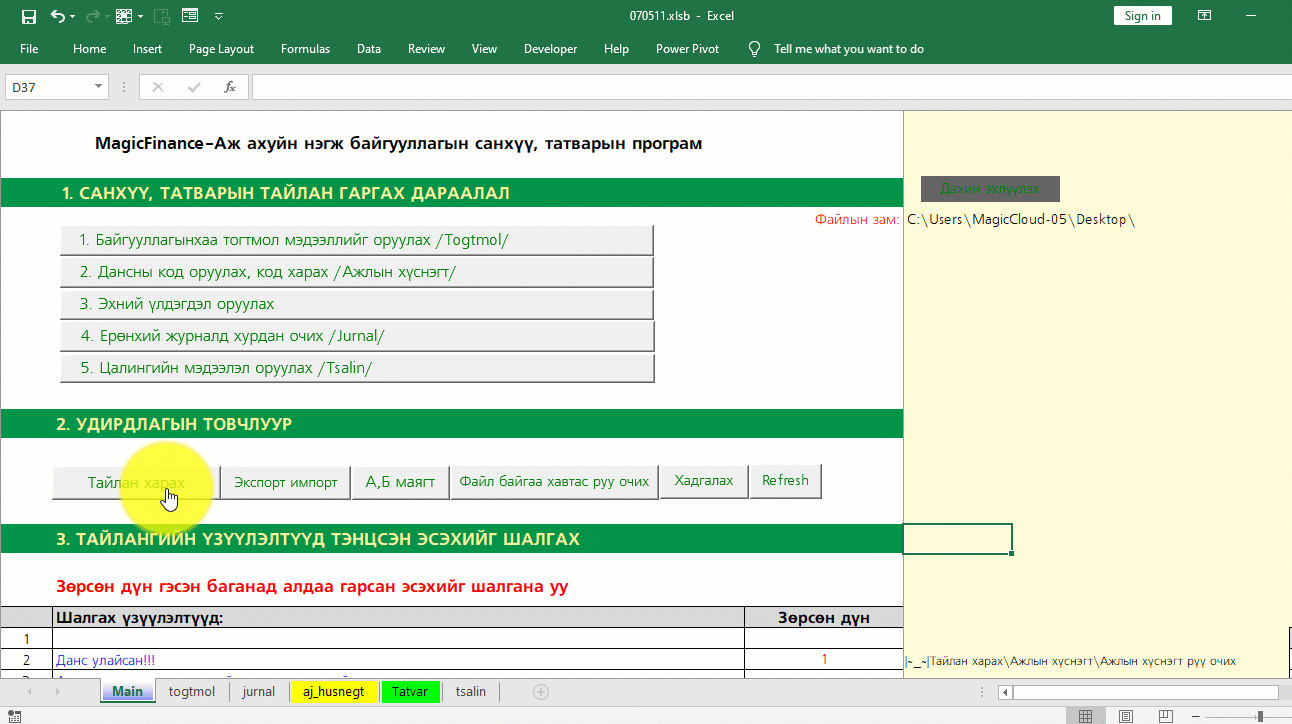This screenshot has width=1292, height=724.
Task: Click the Insert Function fx icon
Action: click(229, 87)
